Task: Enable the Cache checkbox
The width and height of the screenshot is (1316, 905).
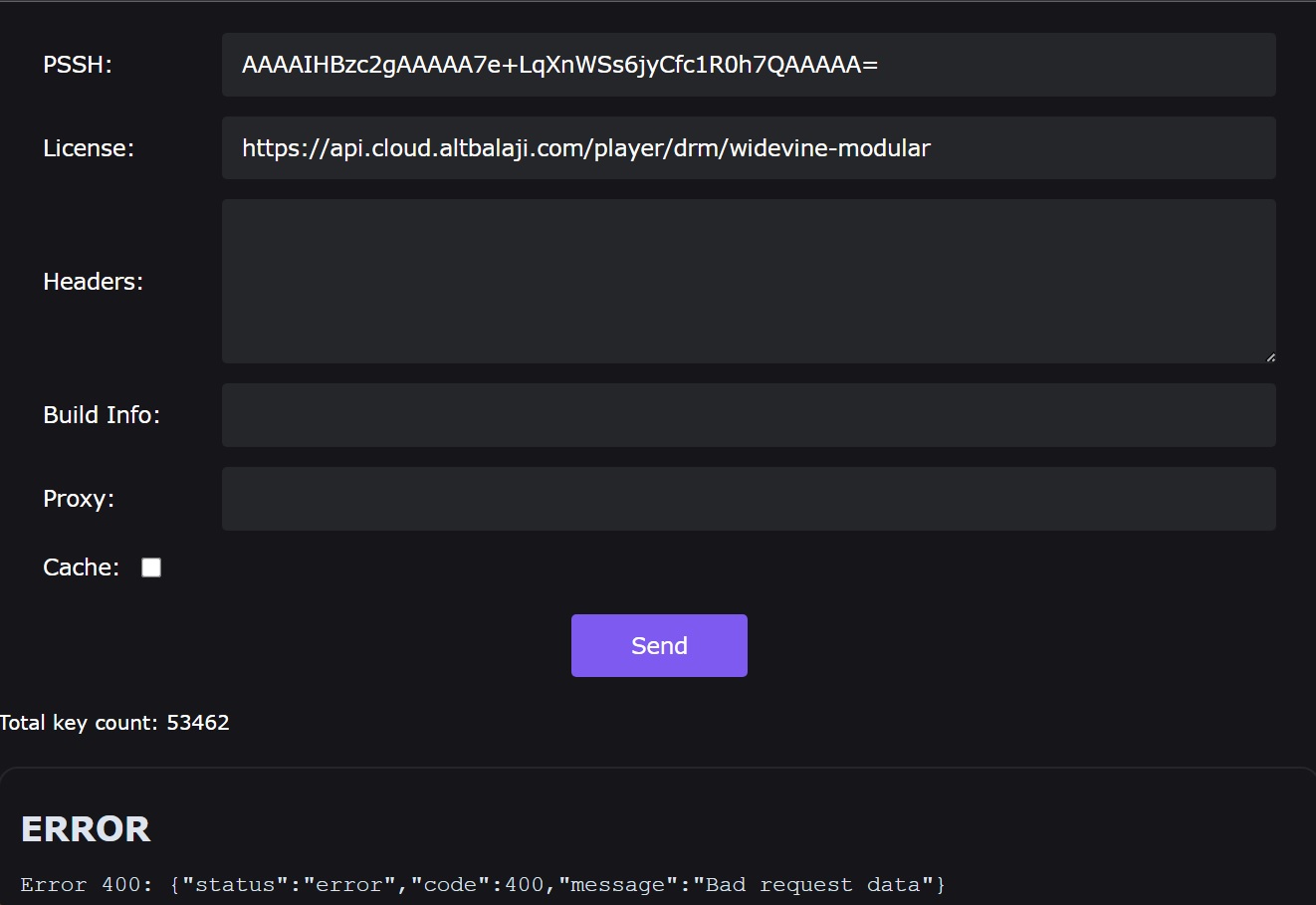Action: click(x=151, y=567)
